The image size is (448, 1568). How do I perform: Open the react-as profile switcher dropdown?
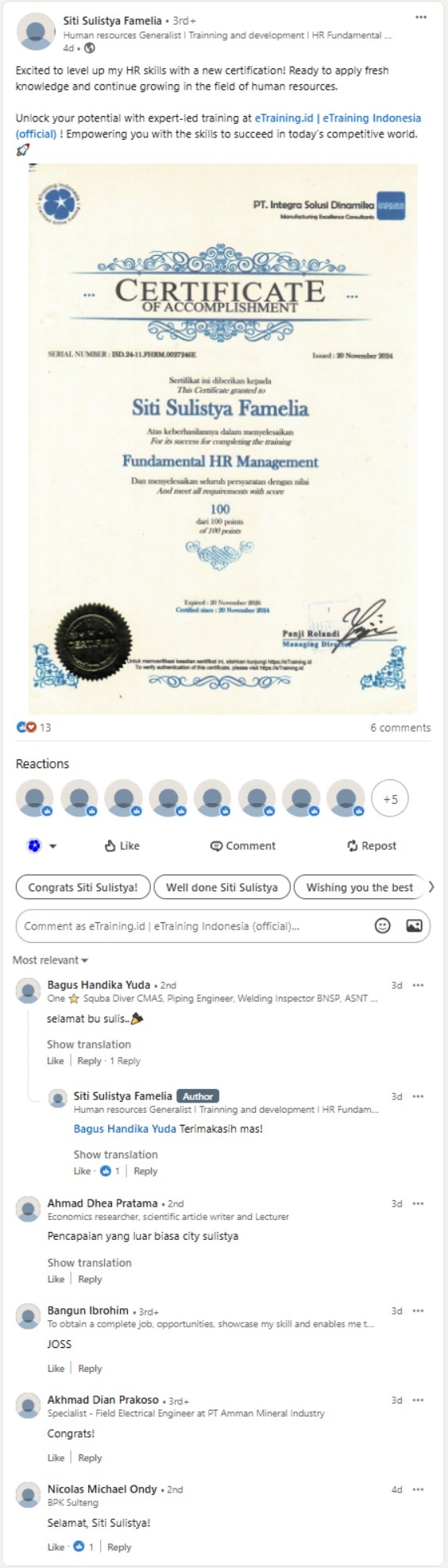pos(41,846)
